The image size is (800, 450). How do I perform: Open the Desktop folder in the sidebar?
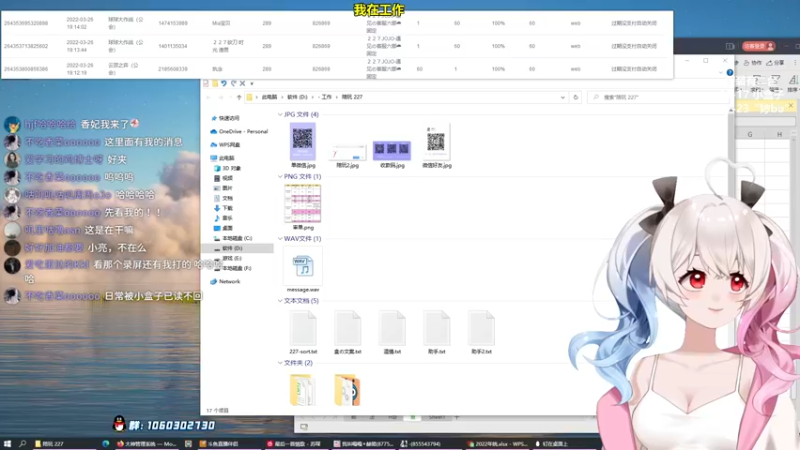click(223, 228)
